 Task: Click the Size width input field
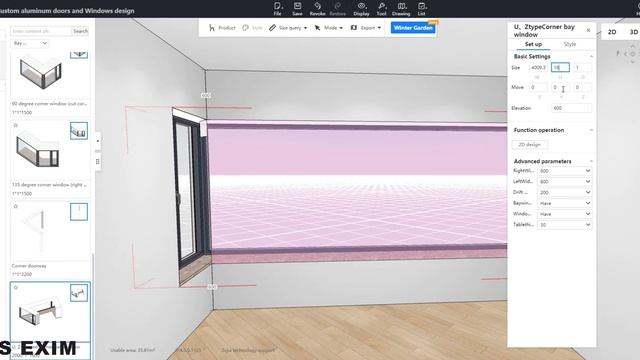point(539,67)
